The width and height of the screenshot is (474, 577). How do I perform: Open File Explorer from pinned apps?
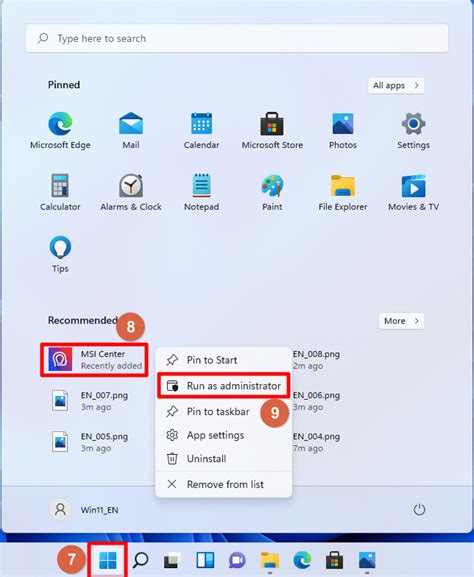(343, 192)
